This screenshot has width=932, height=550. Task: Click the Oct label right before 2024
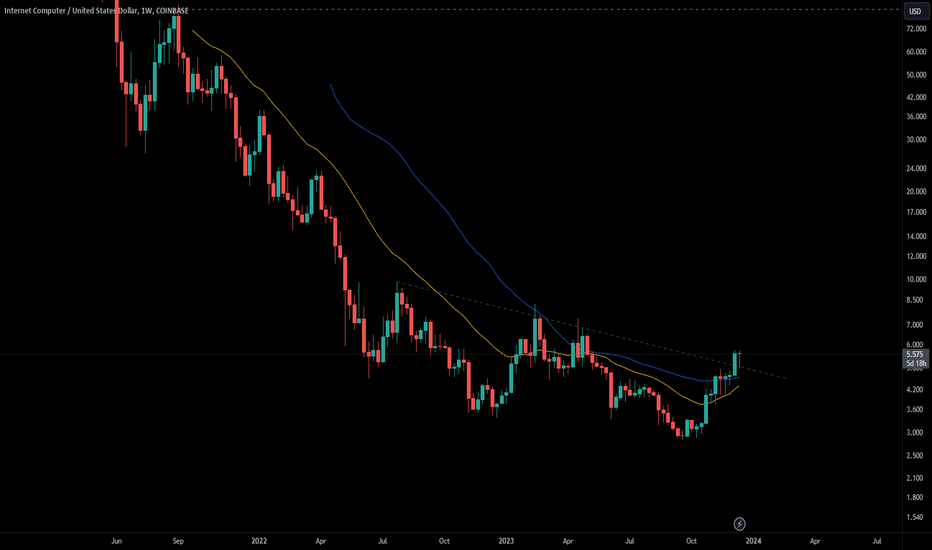(x=691, y=541)
